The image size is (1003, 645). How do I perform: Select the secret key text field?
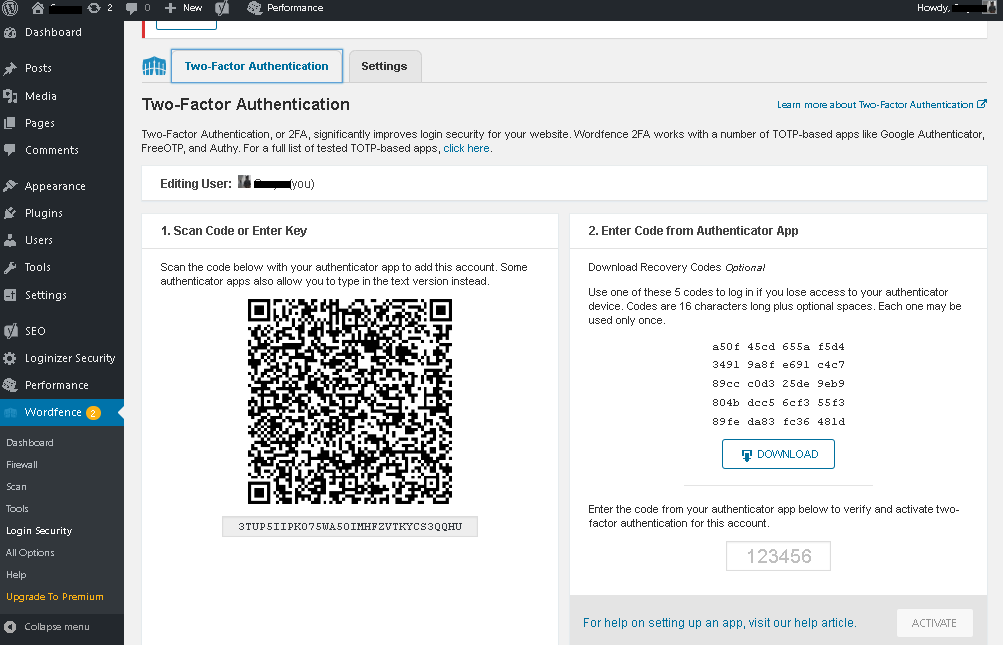pos(350,527)
